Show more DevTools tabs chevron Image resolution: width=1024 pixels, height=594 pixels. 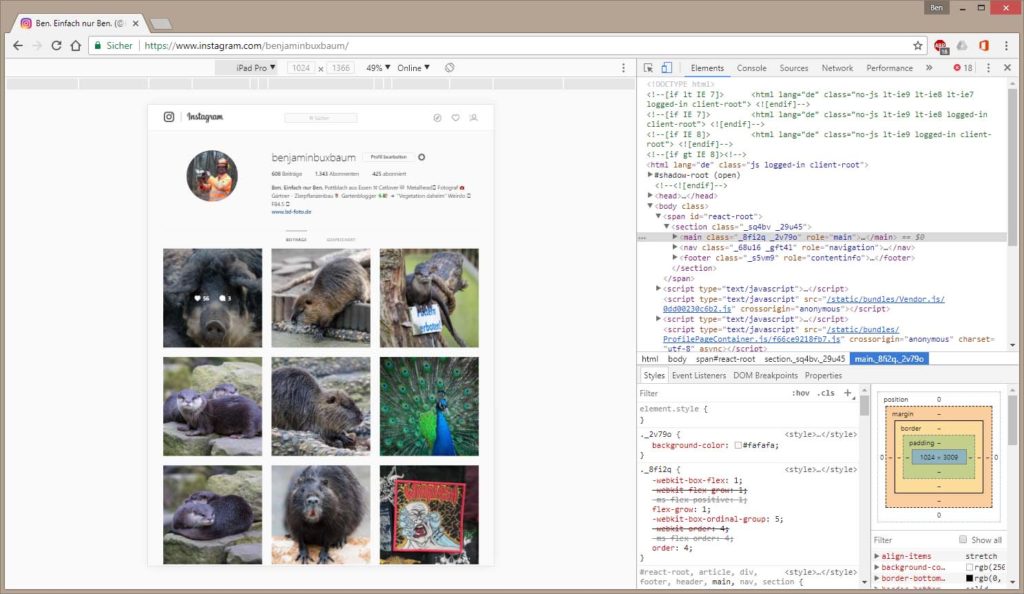pyautogui.click(x=929, y=68)
